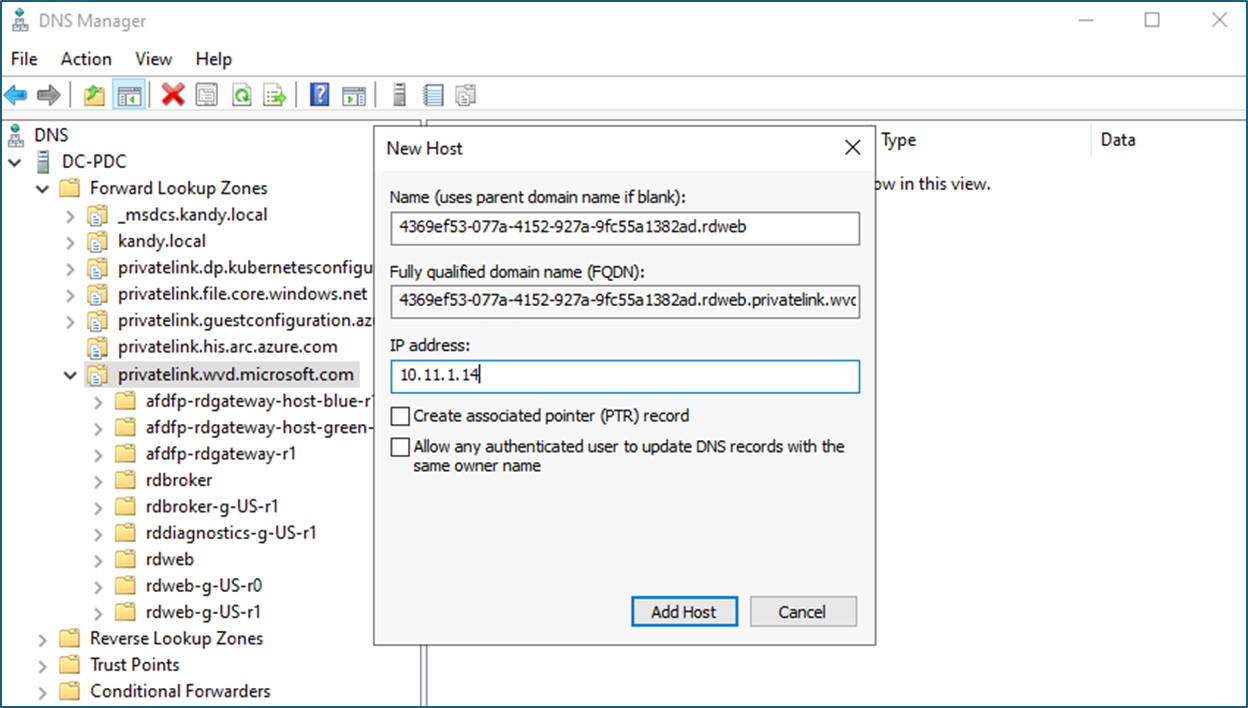Viewport: 1248px width, 708px height.
Task: Toggle the Show/Hide Action Pane icon
Action: pyautogui.click(x=353, y=95)
